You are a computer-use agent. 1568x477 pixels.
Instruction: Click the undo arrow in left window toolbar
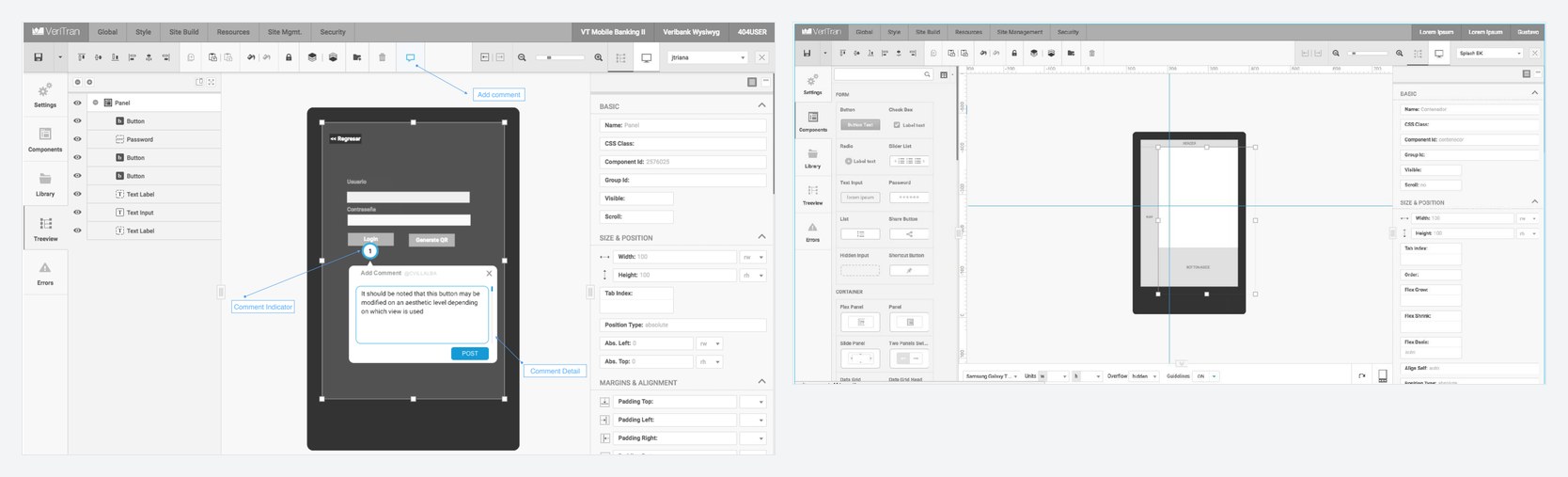(x=251, y=57)
